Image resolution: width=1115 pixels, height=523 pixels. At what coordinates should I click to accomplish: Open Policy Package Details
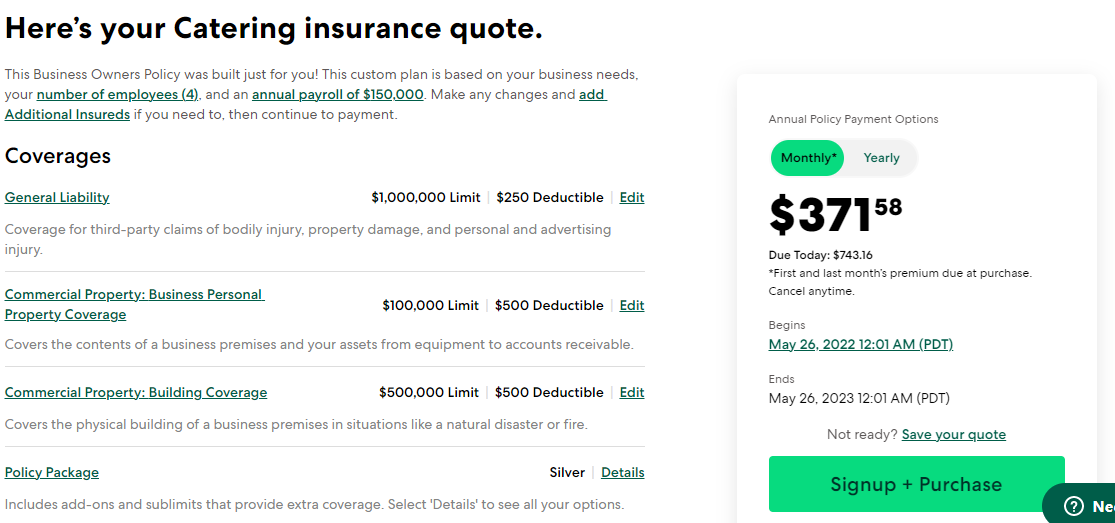tap(622, 473)
